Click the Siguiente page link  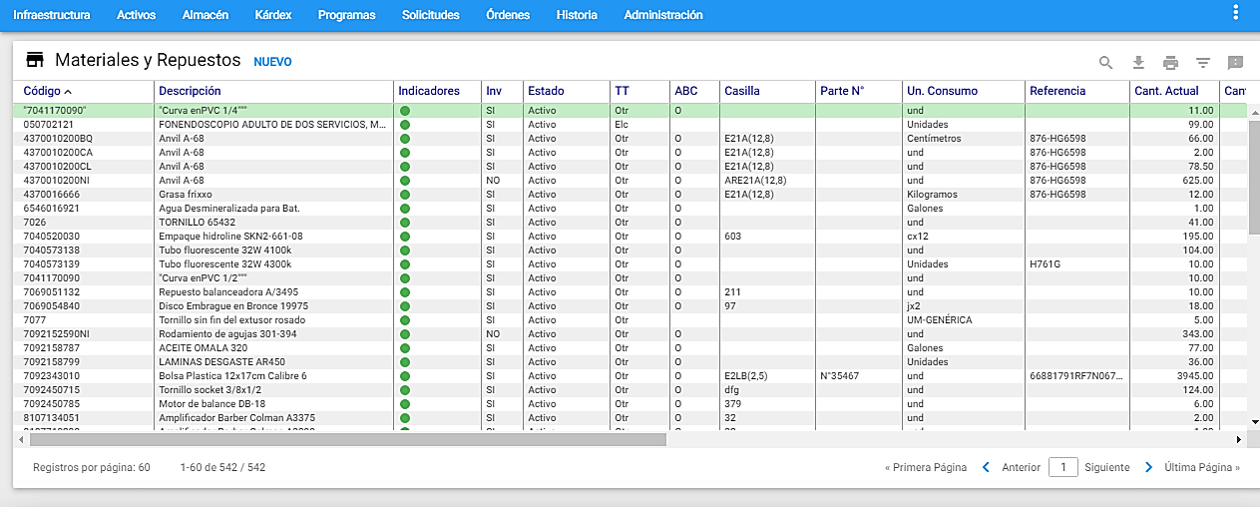pyautogui.click(x=1107, y=467)
